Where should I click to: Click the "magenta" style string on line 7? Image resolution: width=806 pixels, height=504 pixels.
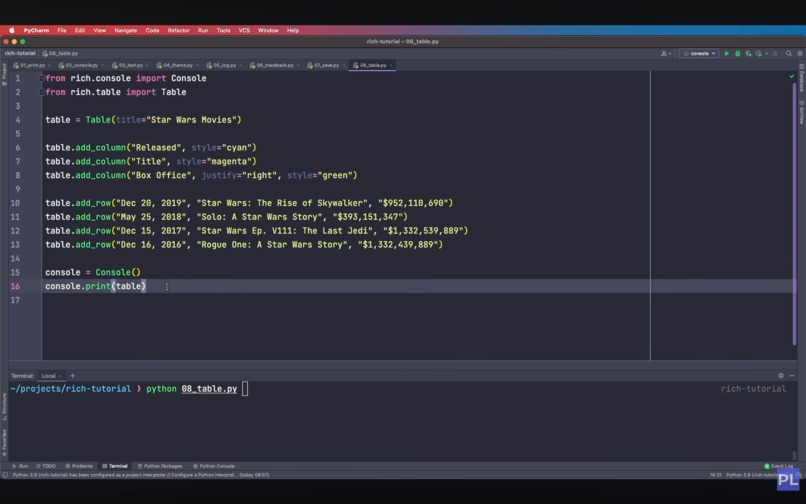click(229, 161)
